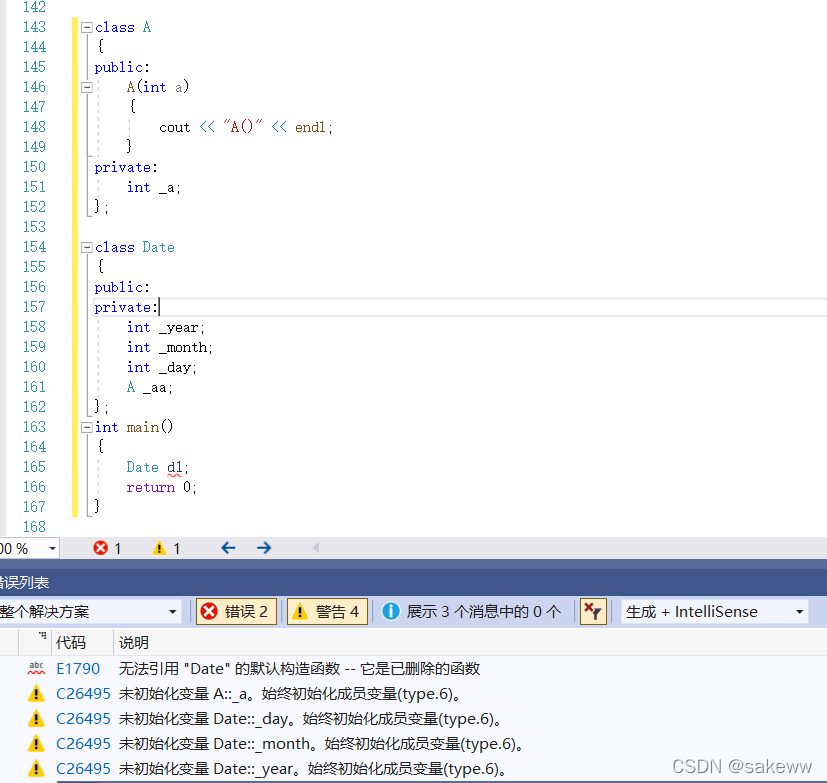Click the yellow warning count indicator

tap(166, 548)
